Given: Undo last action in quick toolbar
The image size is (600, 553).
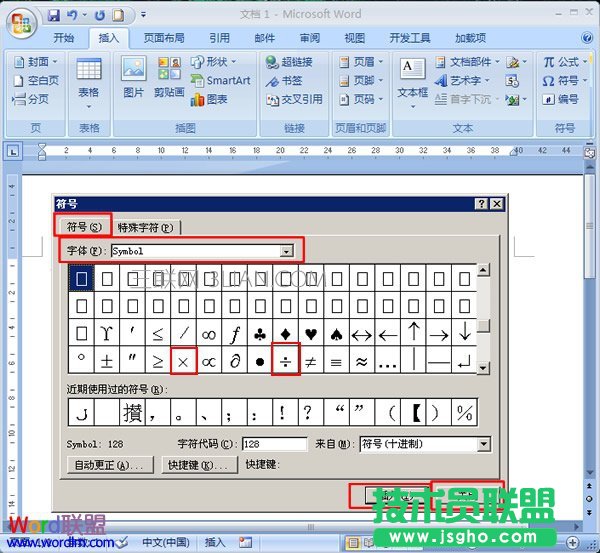Looking at the screenshot, I should tap(72, 15).
